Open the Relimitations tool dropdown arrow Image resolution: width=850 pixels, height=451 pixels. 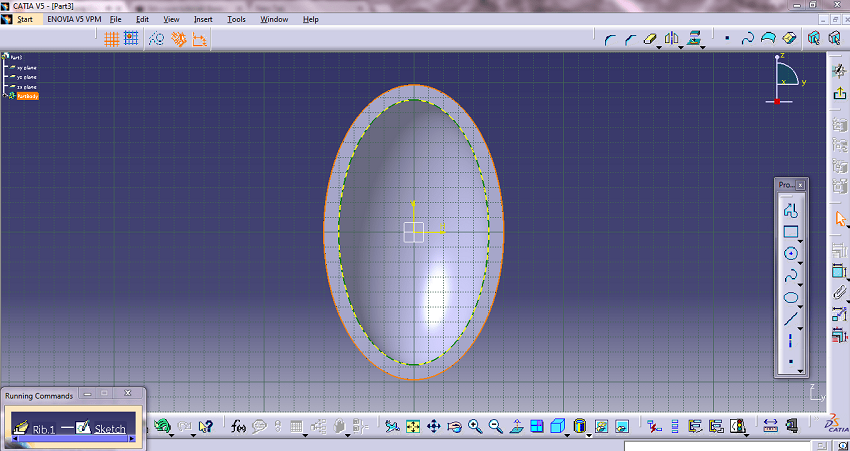(659, 48)
